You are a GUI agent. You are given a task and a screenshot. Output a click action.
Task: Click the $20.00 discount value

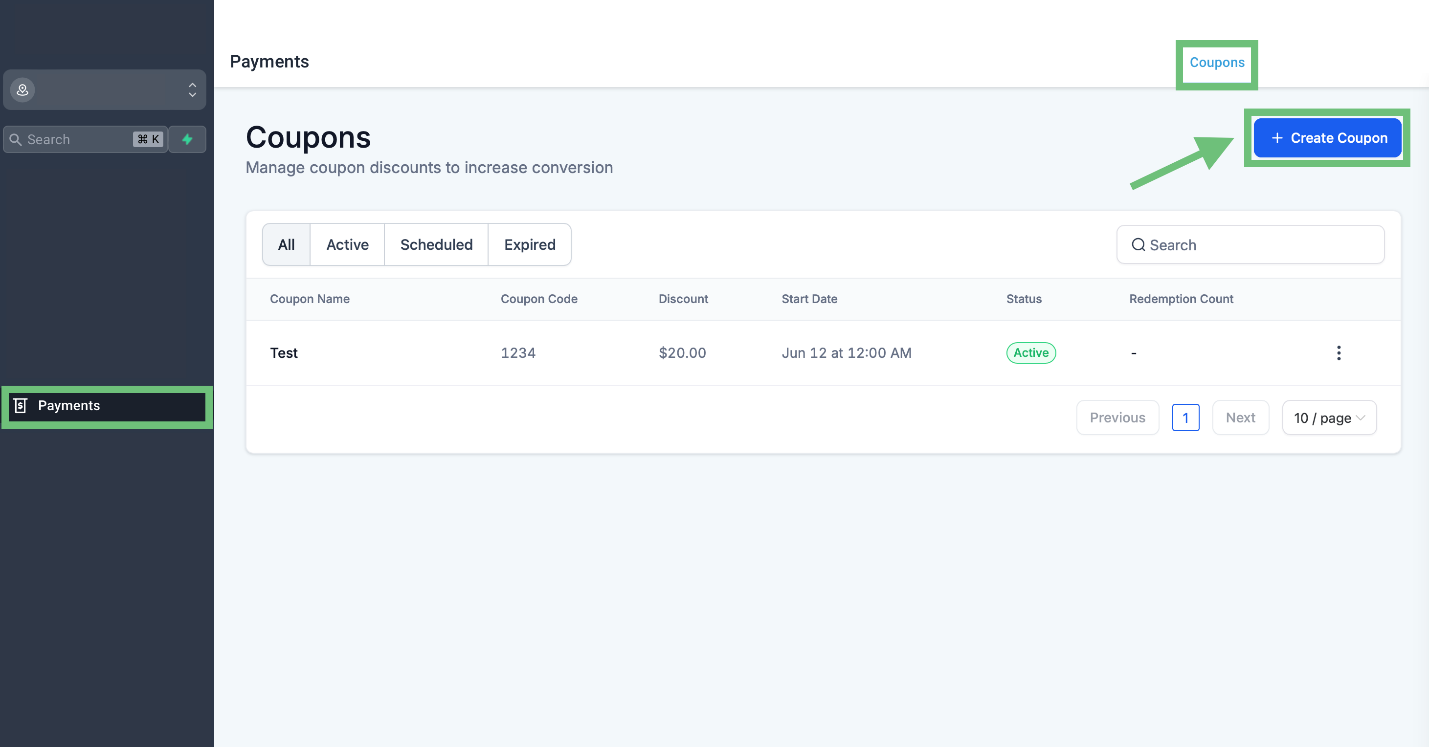683,353
